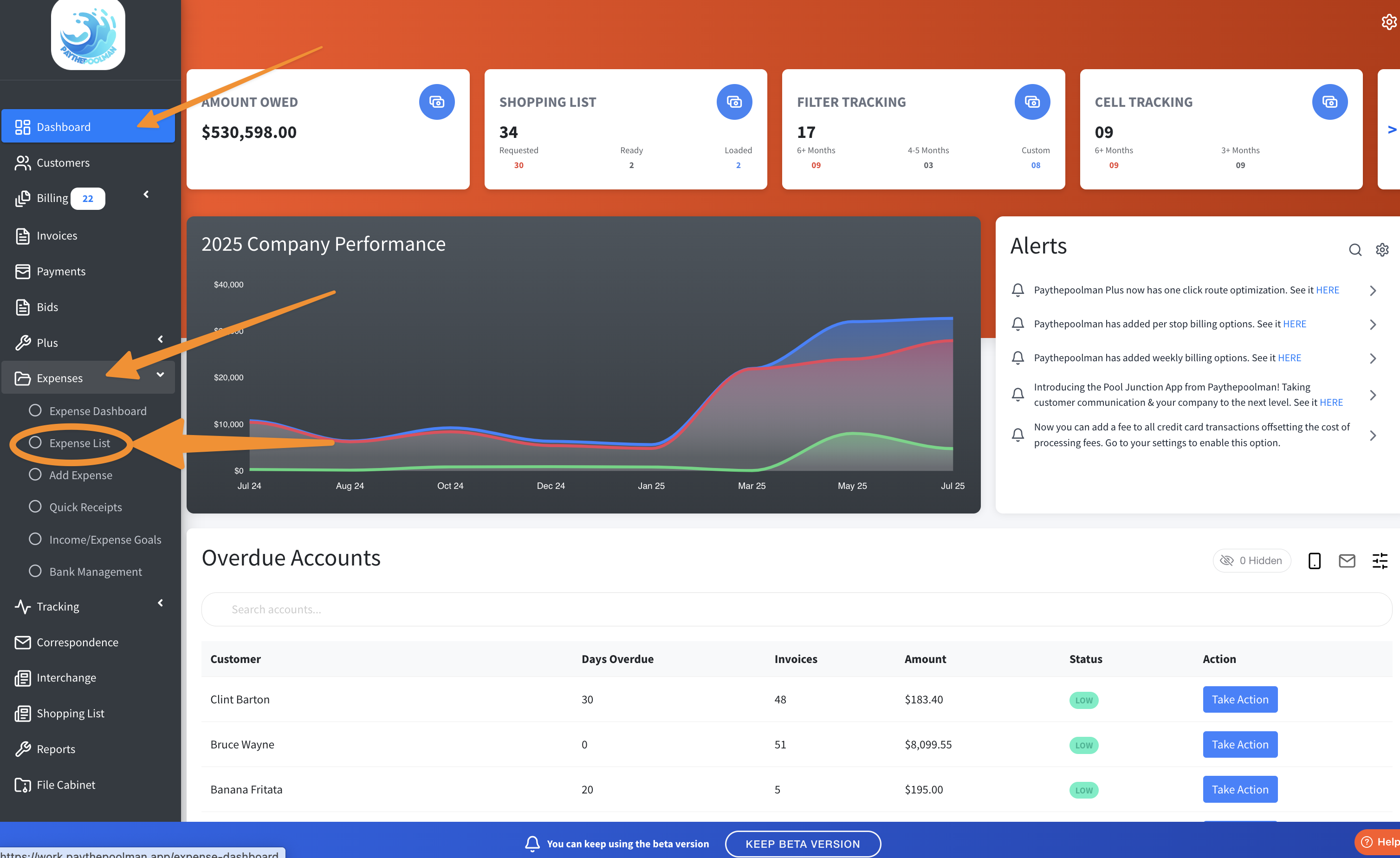Image resolution: width=1400 pixels, height=858 pixels.
Task: Collapse the Expenses sidebar section
Action: pos(160,375)
